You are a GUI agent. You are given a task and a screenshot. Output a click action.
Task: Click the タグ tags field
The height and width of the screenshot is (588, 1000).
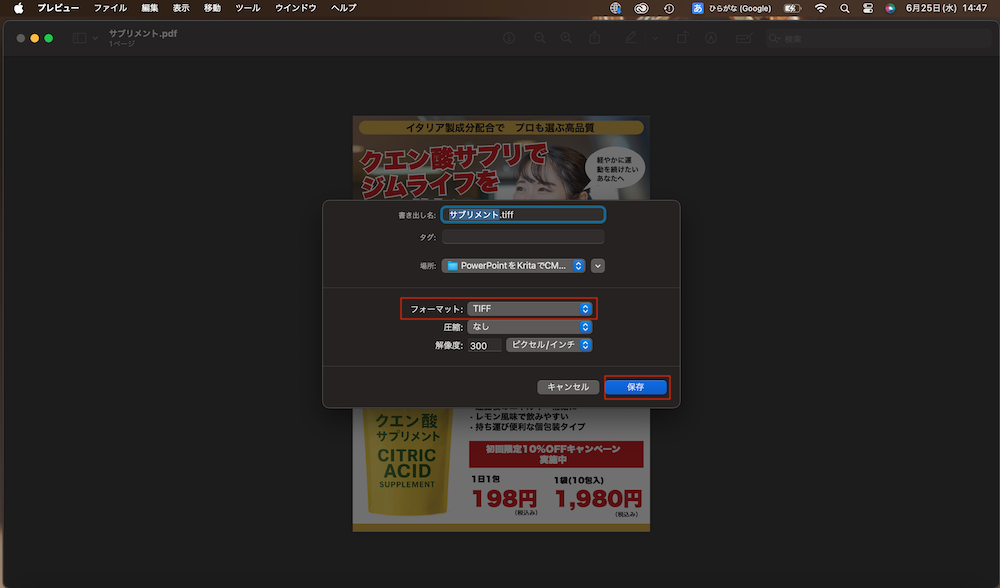pos(523,237)
